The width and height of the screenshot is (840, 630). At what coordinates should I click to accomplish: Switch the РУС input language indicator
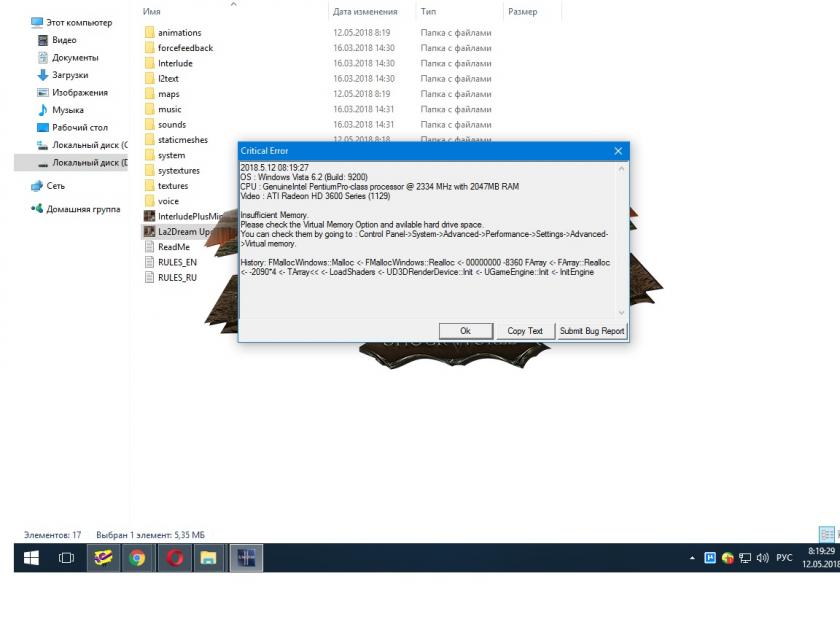(x=784, y=558)
